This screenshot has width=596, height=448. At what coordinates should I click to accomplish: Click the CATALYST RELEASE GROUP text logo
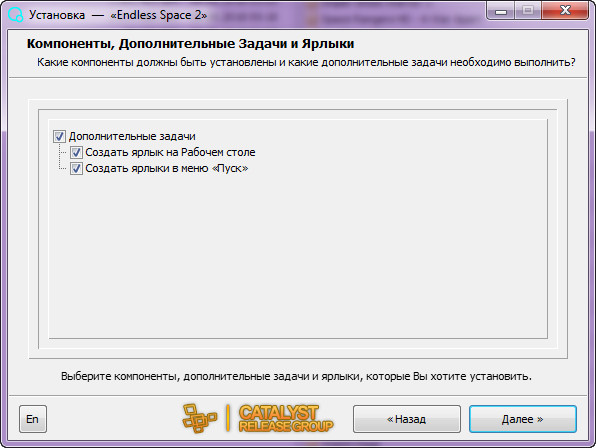point(286,418)
